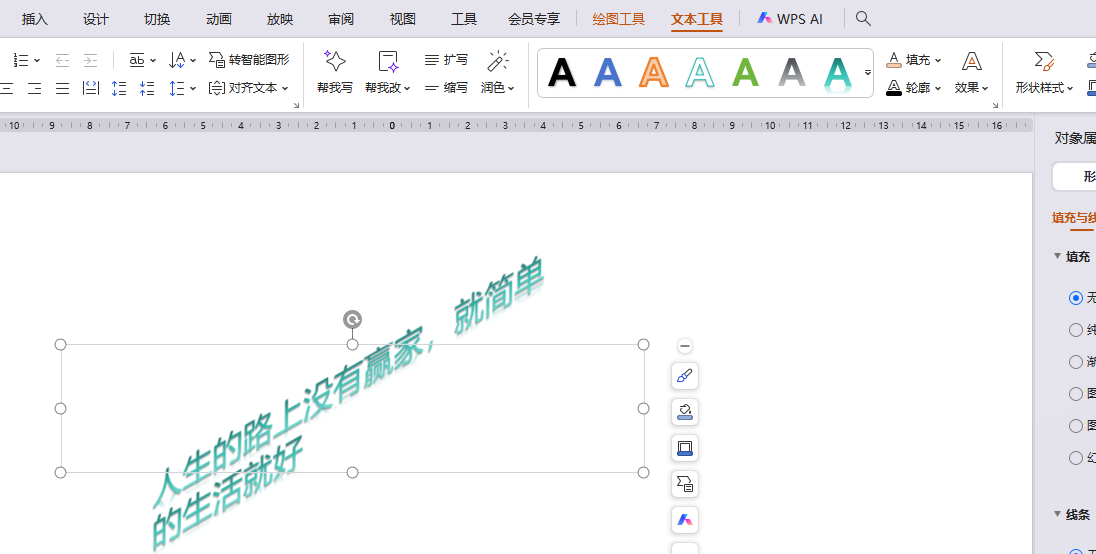Apply the gray gradient WordArt style
Viewport: 1096px width, 554px height.
792,73
